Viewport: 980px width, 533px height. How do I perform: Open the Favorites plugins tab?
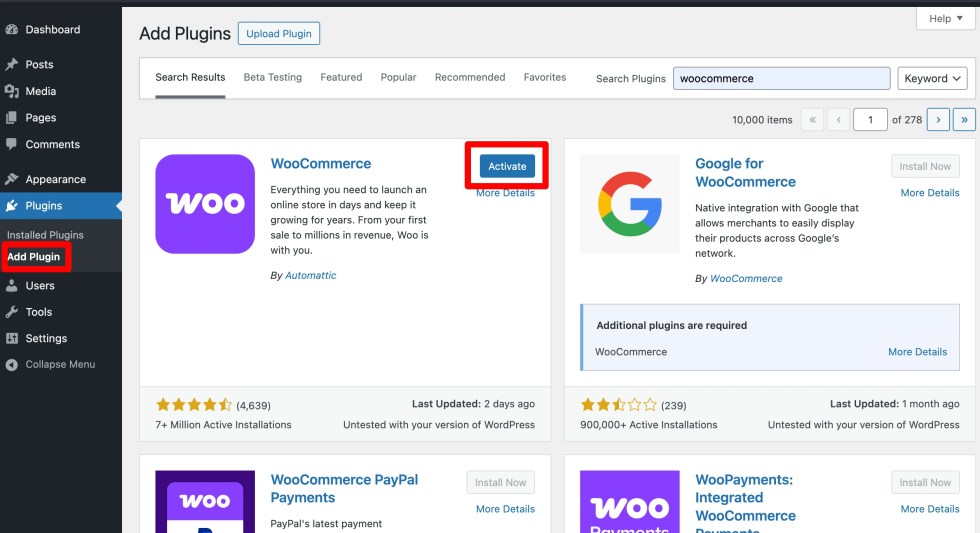tap(545, 77)
